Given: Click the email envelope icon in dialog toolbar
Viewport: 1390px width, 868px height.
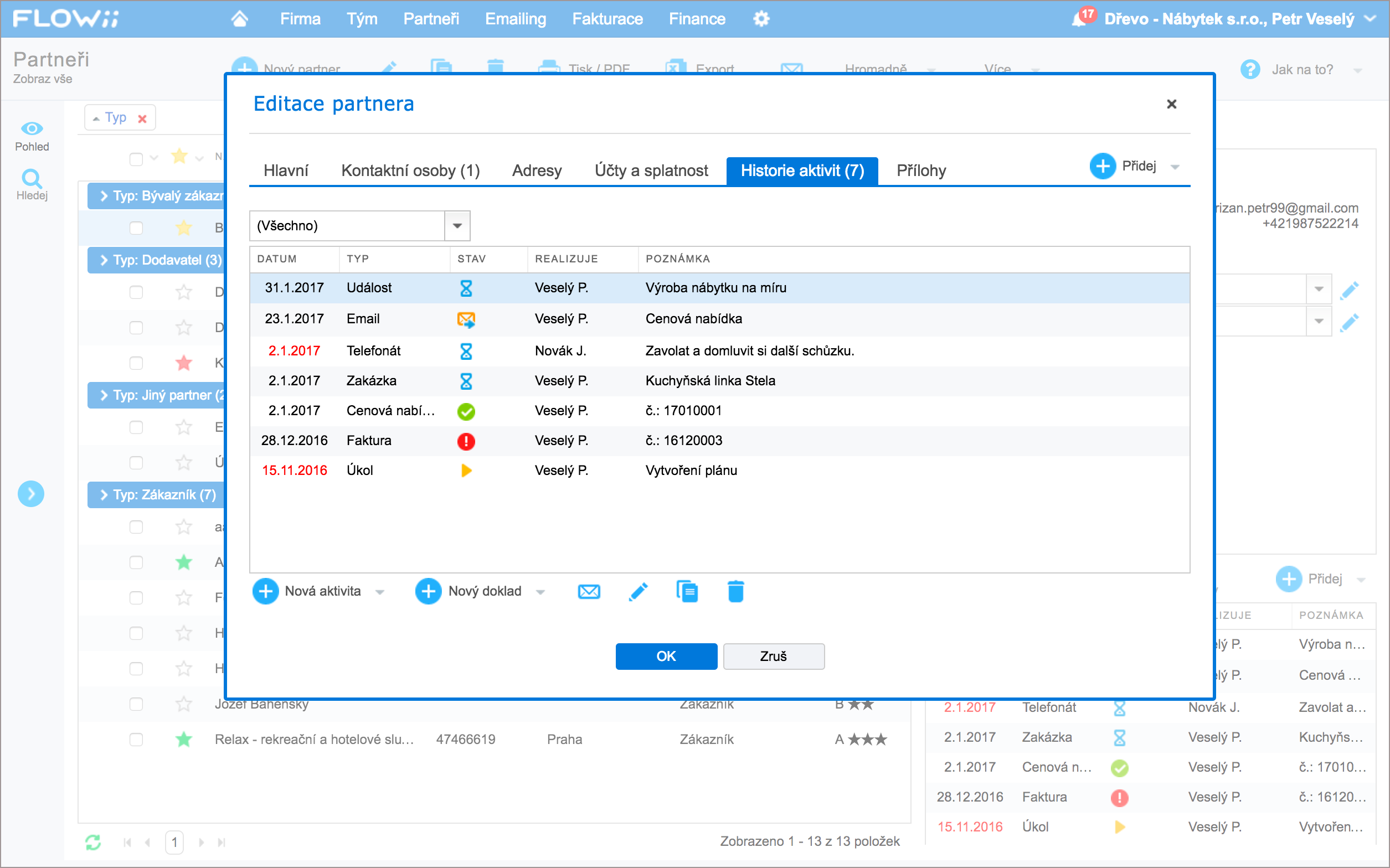Looking at the screenshot, I should tap(589, 591).
